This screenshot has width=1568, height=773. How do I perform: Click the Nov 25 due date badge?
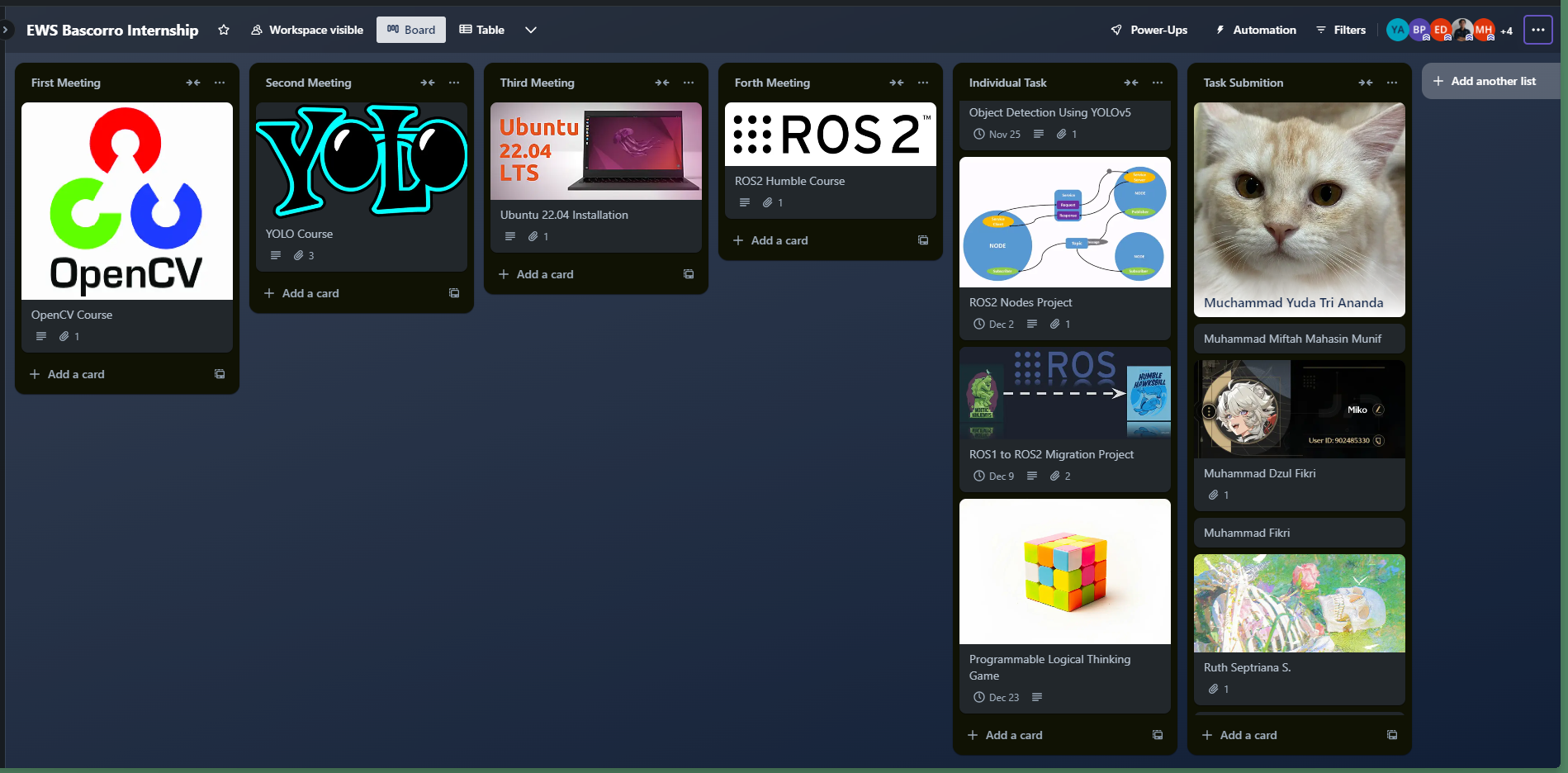click(x=997, y=134)
